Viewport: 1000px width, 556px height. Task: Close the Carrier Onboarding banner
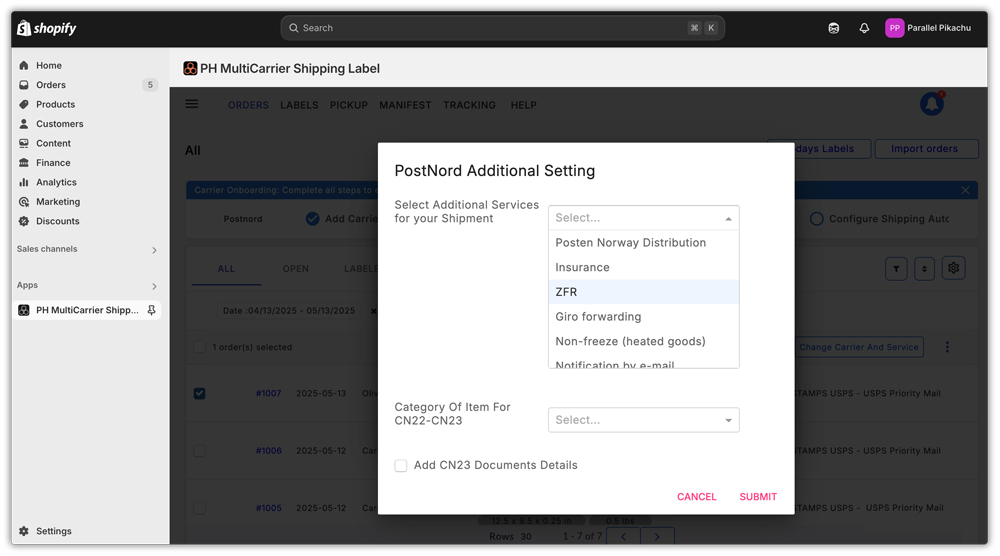tap(966, 190)
